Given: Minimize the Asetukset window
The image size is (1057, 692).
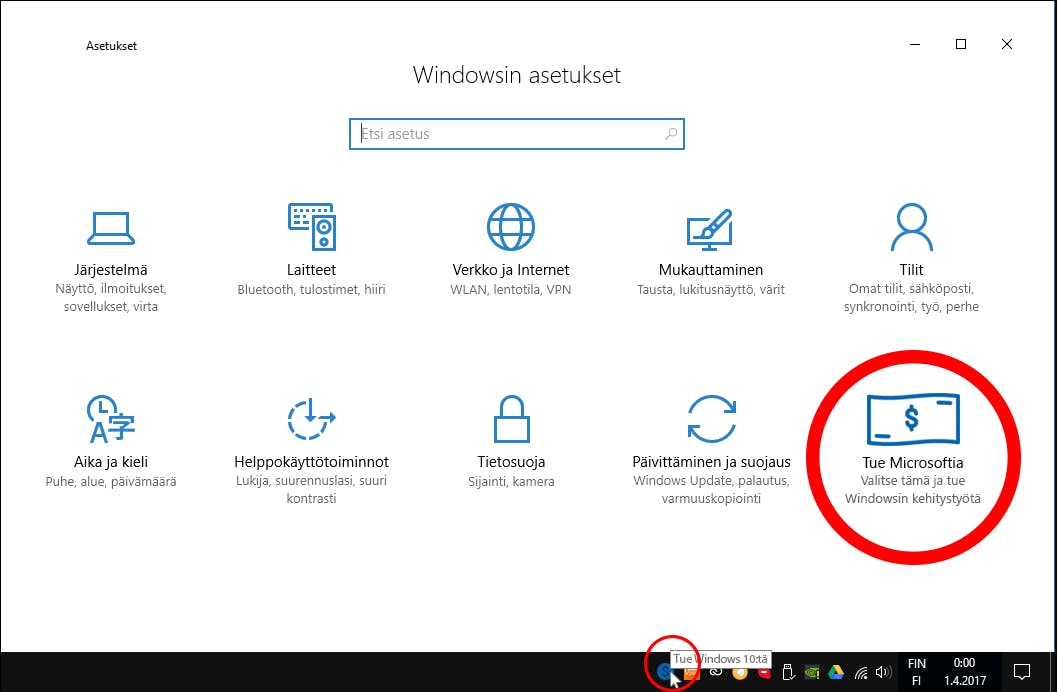Looking at the screenshot, I should [x=915, y=44].
